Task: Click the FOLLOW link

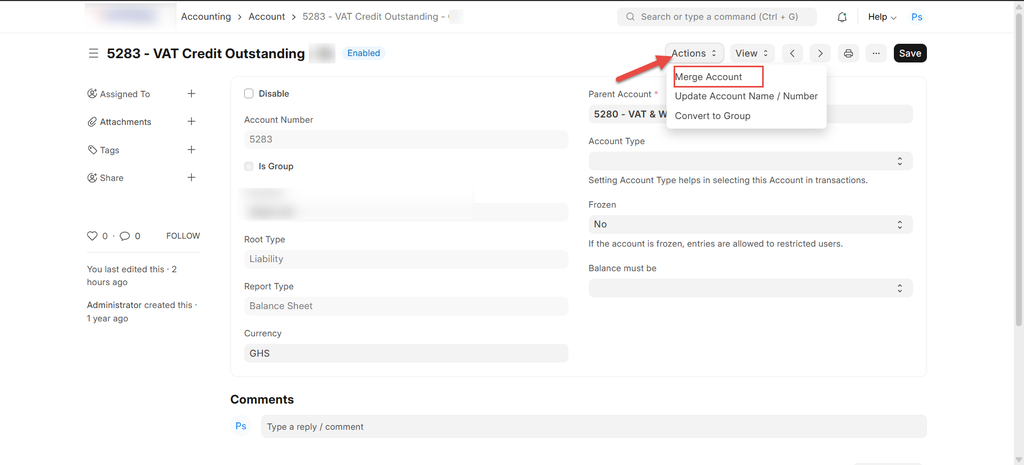Action: pyautogui.click(x=183, y=236)
